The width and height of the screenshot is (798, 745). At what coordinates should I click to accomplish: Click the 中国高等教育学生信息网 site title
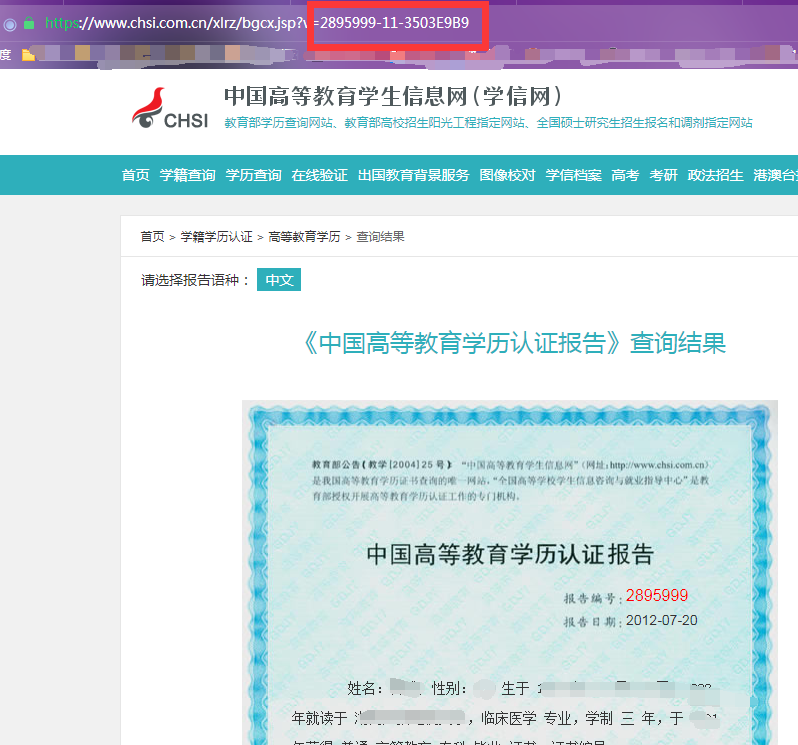coord(392,96)
